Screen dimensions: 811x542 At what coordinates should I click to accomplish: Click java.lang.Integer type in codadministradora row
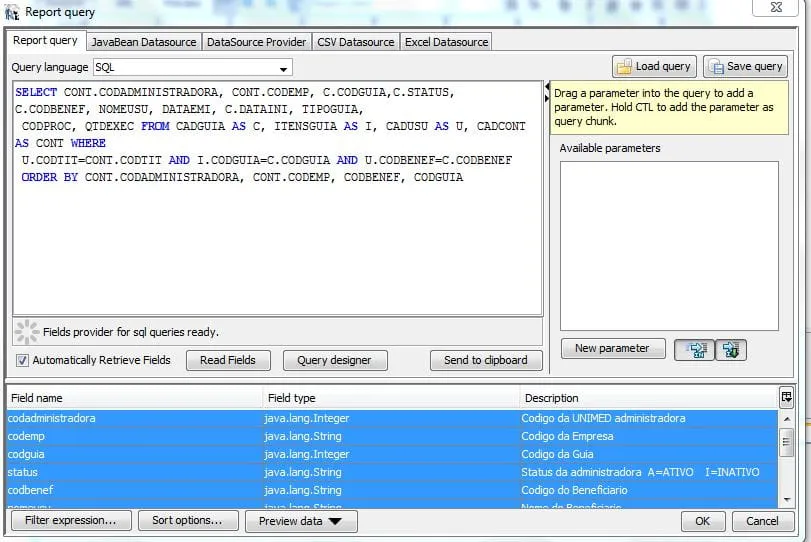point(307,418)
